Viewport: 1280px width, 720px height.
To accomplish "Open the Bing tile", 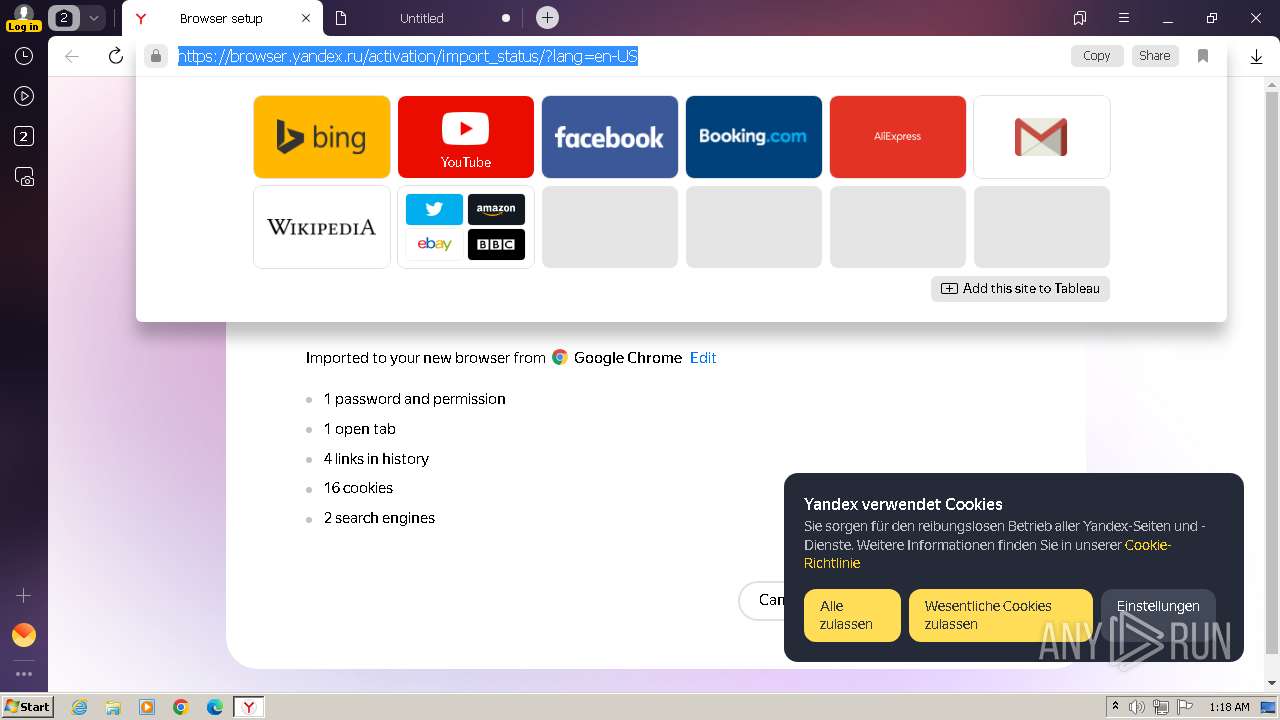I will (322, 137).
